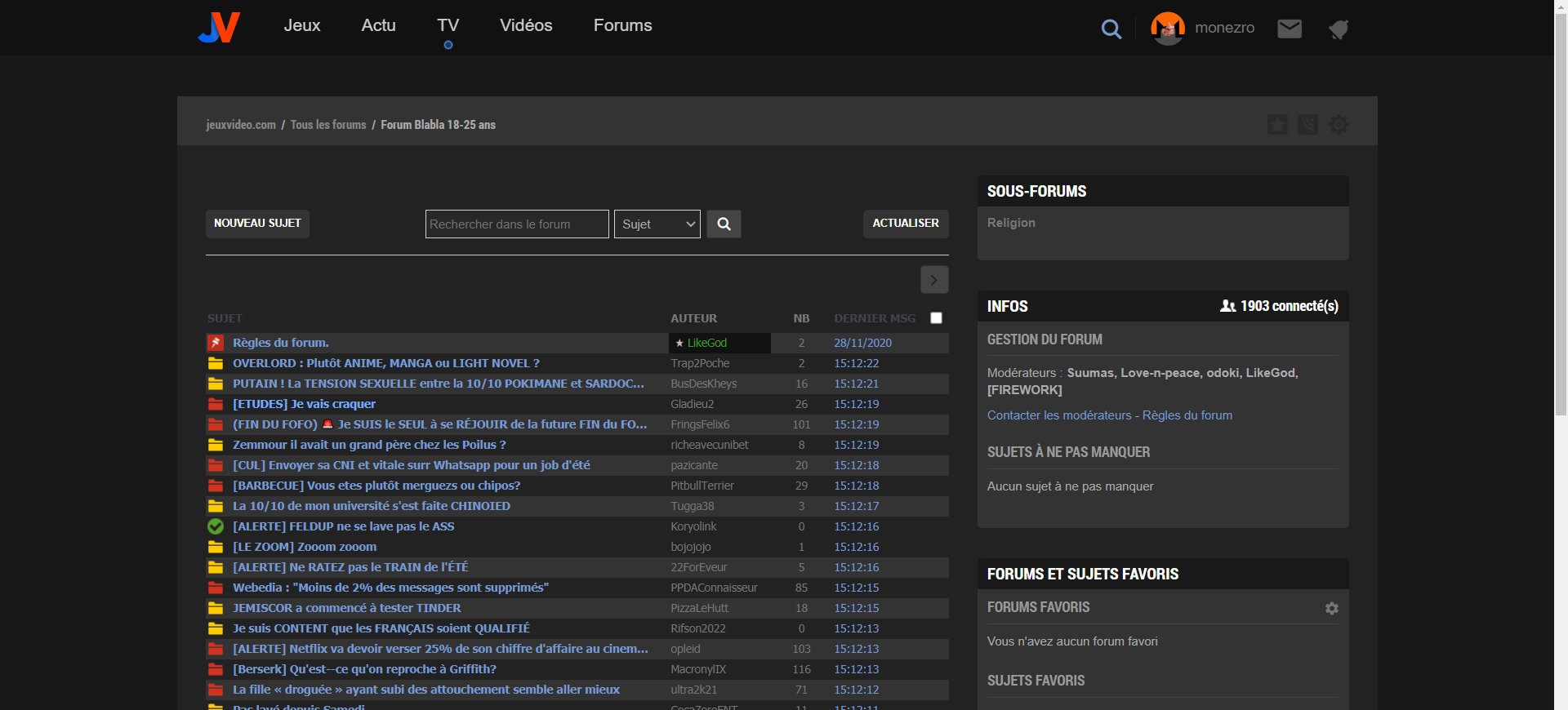Toggle the checkbox next to Dernier Msg
The height and width of the screenshot is (710, 1568).
click(936, 318)
